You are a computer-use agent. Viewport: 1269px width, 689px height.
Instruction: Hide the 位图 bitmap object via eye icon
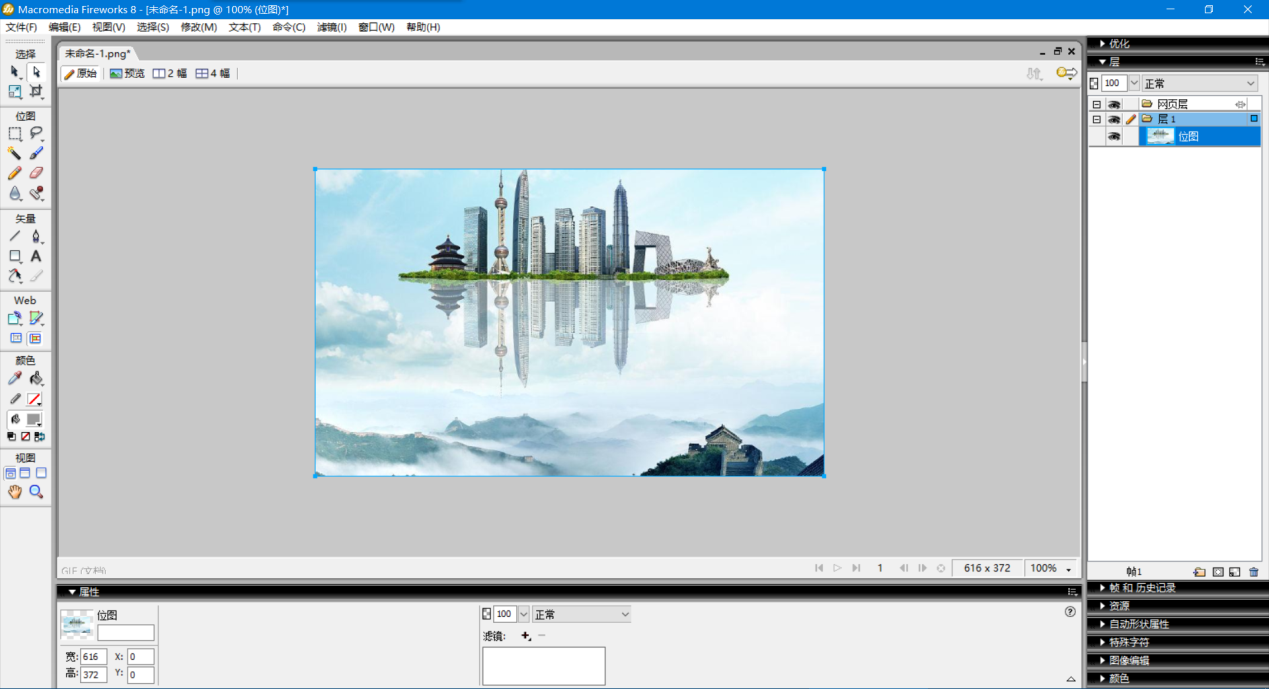(x=1113, y=137)
